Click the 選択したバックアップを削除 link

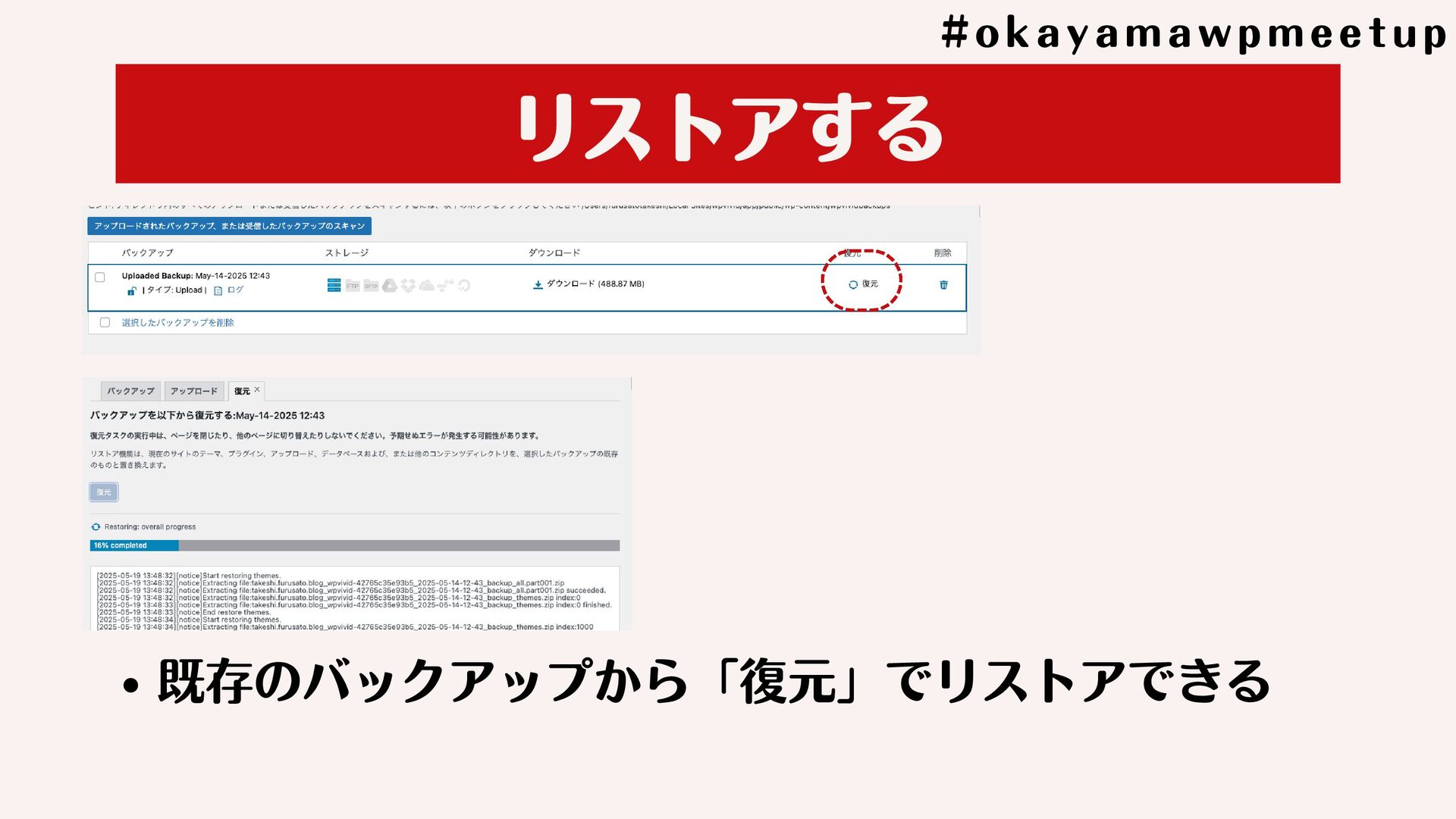177,322
